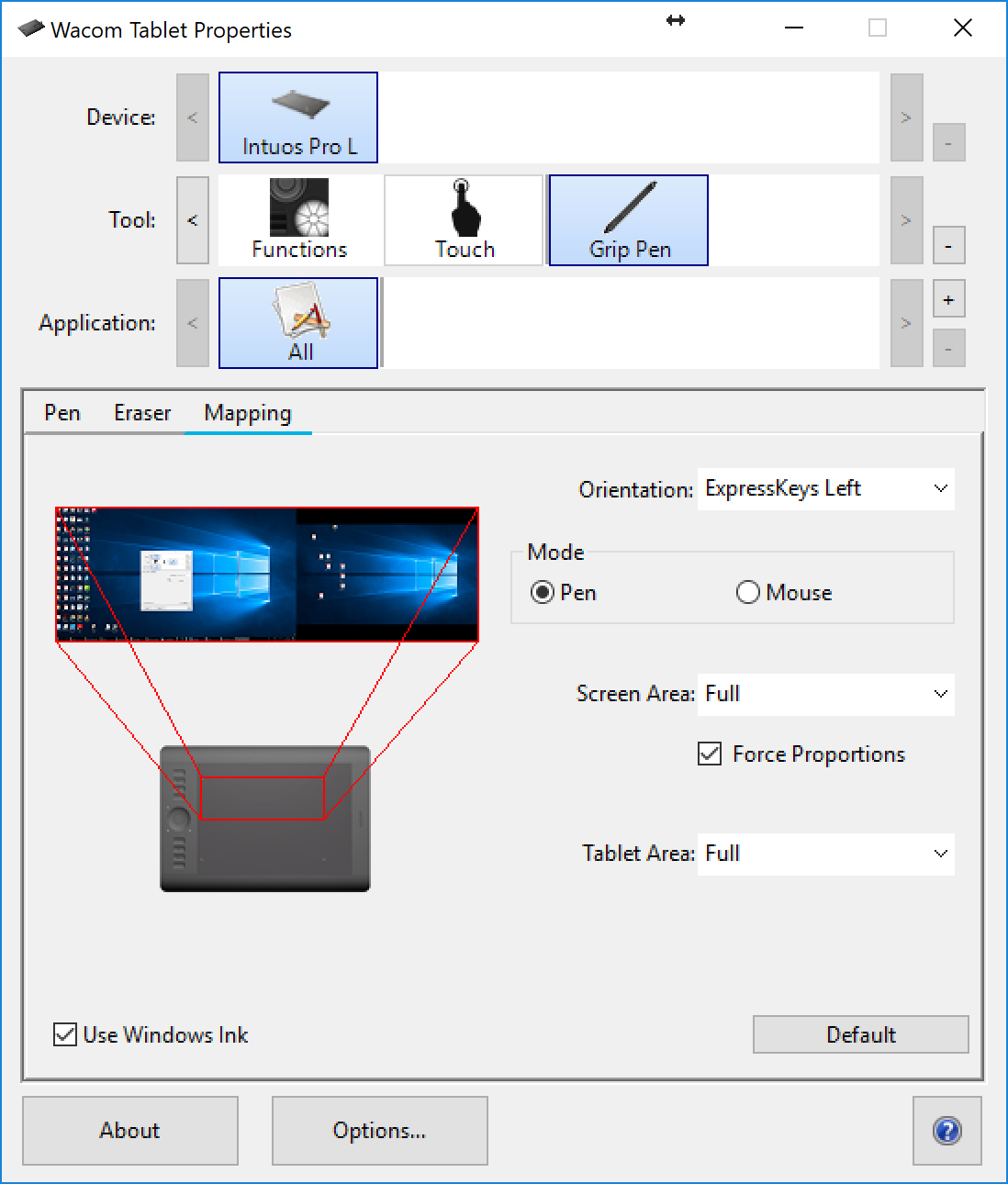Image resolution: width=1008 pixels, height=1184 pixels.
Task: Expand the Screen Area dropdown
Action: pos(826,695)
